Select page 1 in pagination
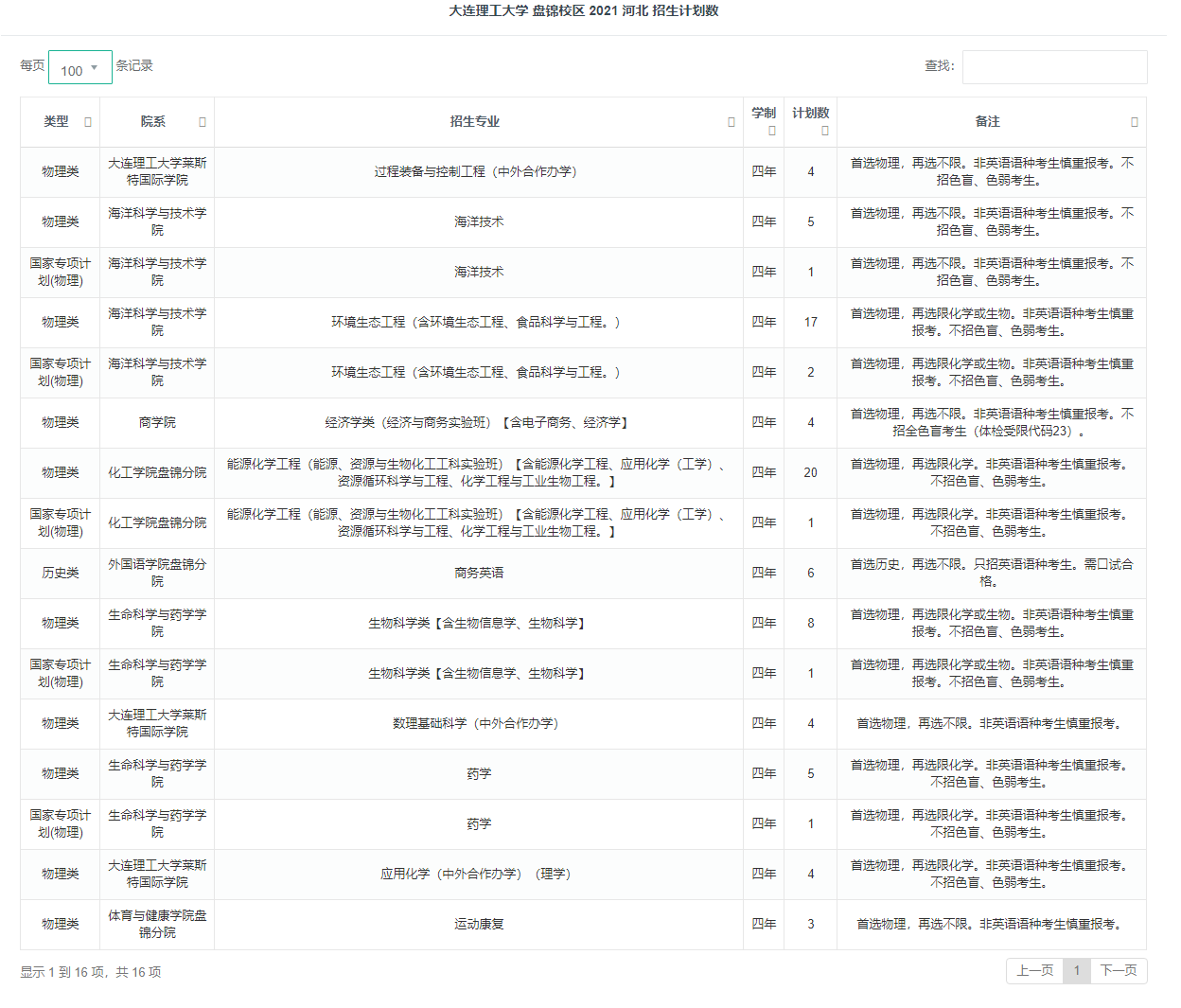This screenshot has width=1181, height=1008. pos(1077,971)
